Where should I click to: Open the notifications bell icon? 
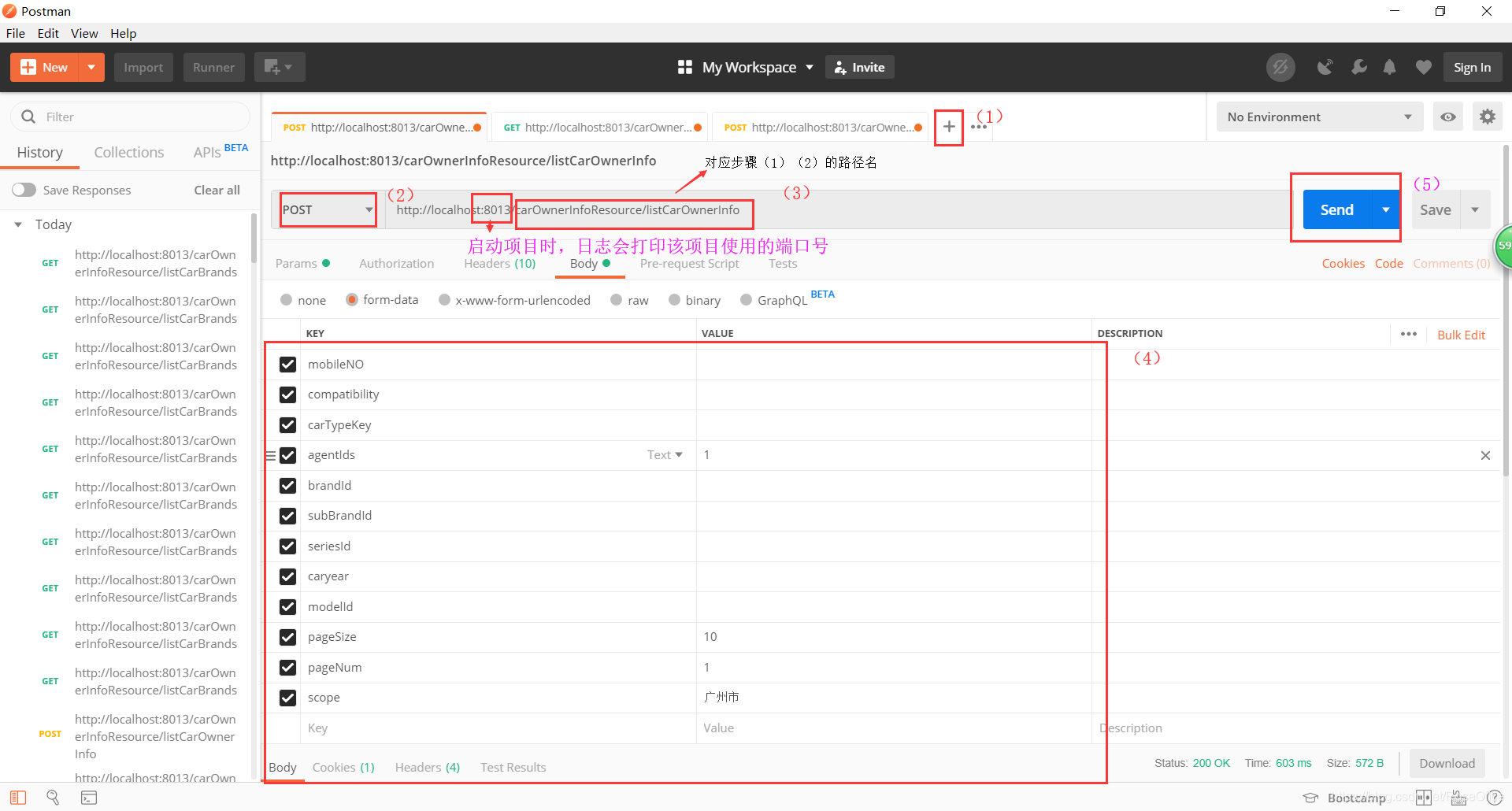1390,68
